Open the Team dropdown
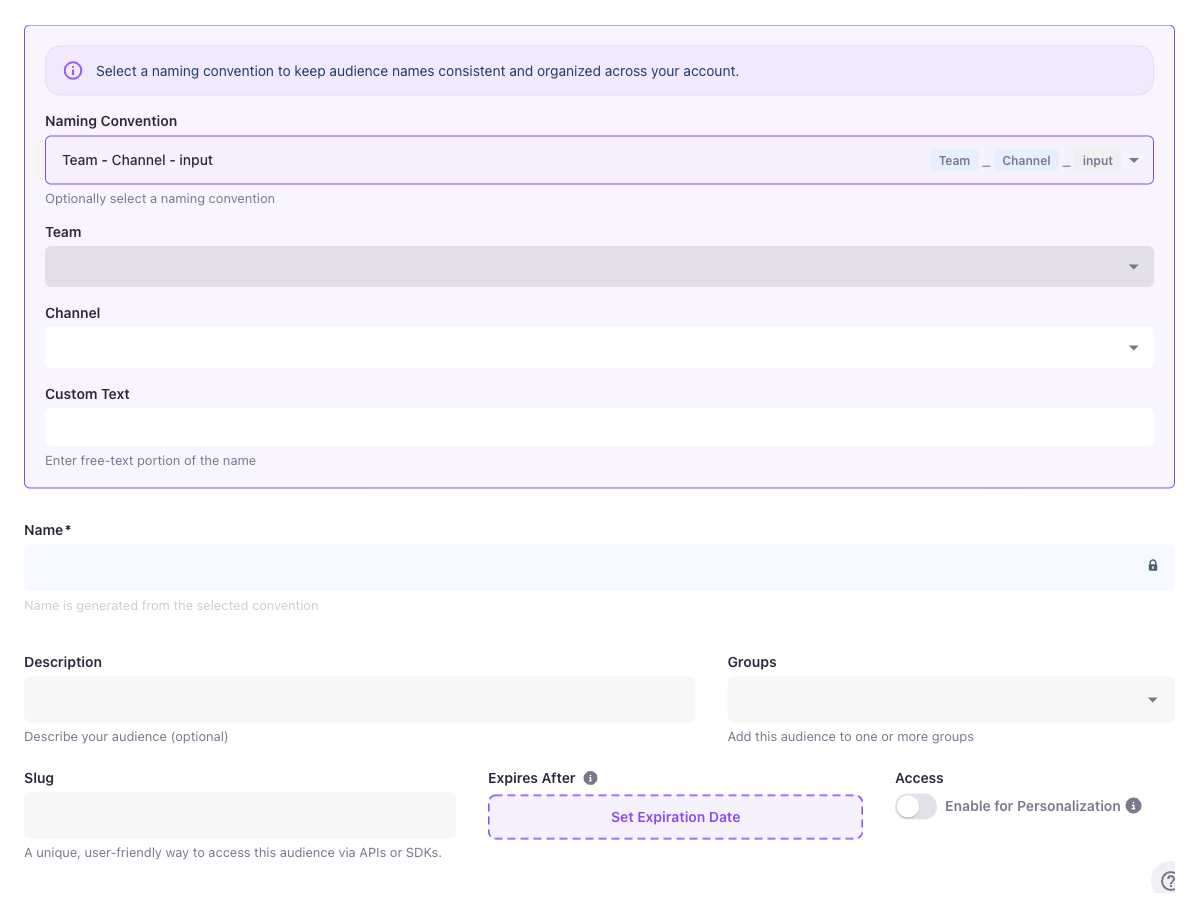The height and width of the screenshot is (917, 1199). 599,266
